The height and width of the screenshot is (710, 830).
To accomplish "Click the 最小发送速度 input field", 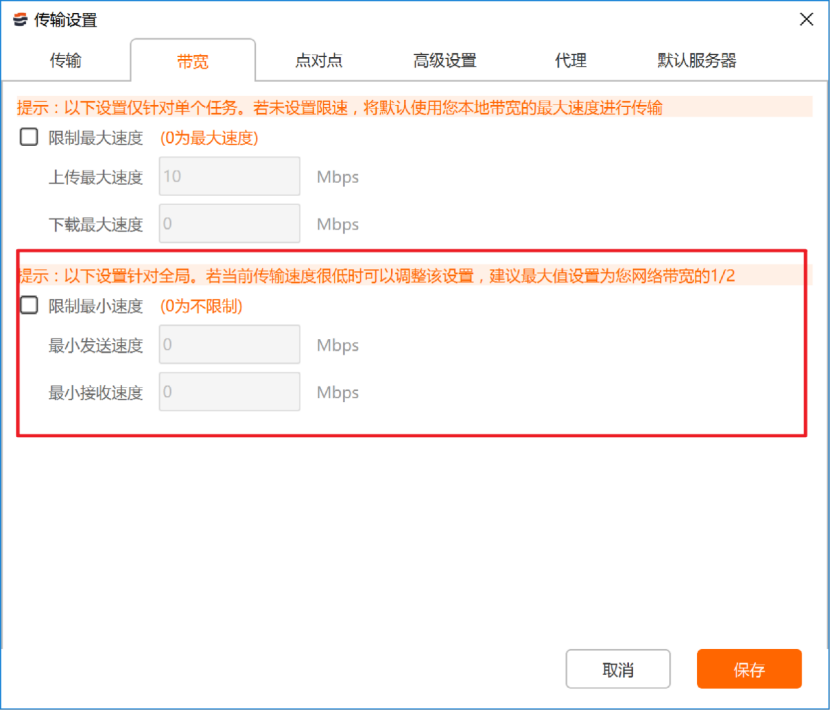I will [229, 345].
